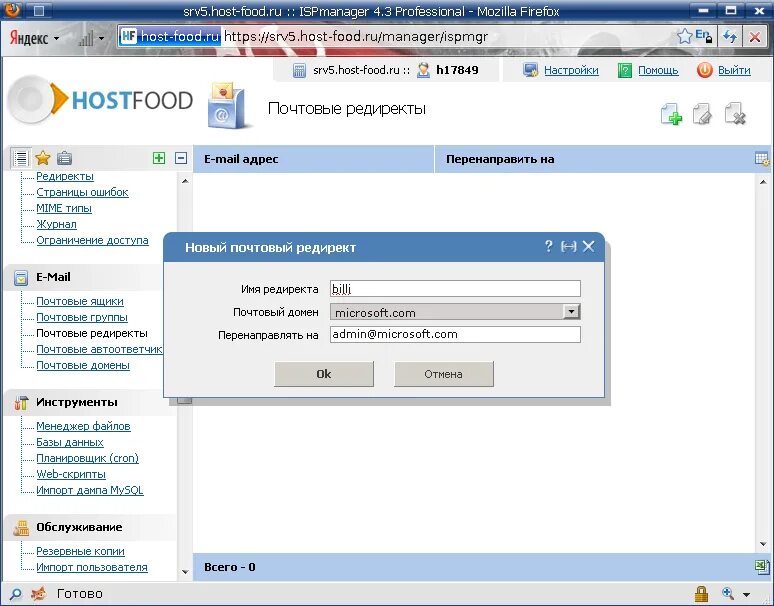Click the status bar search magnifier icon
The height and width of the screenshot is (606, 774).
click(15, 594)
